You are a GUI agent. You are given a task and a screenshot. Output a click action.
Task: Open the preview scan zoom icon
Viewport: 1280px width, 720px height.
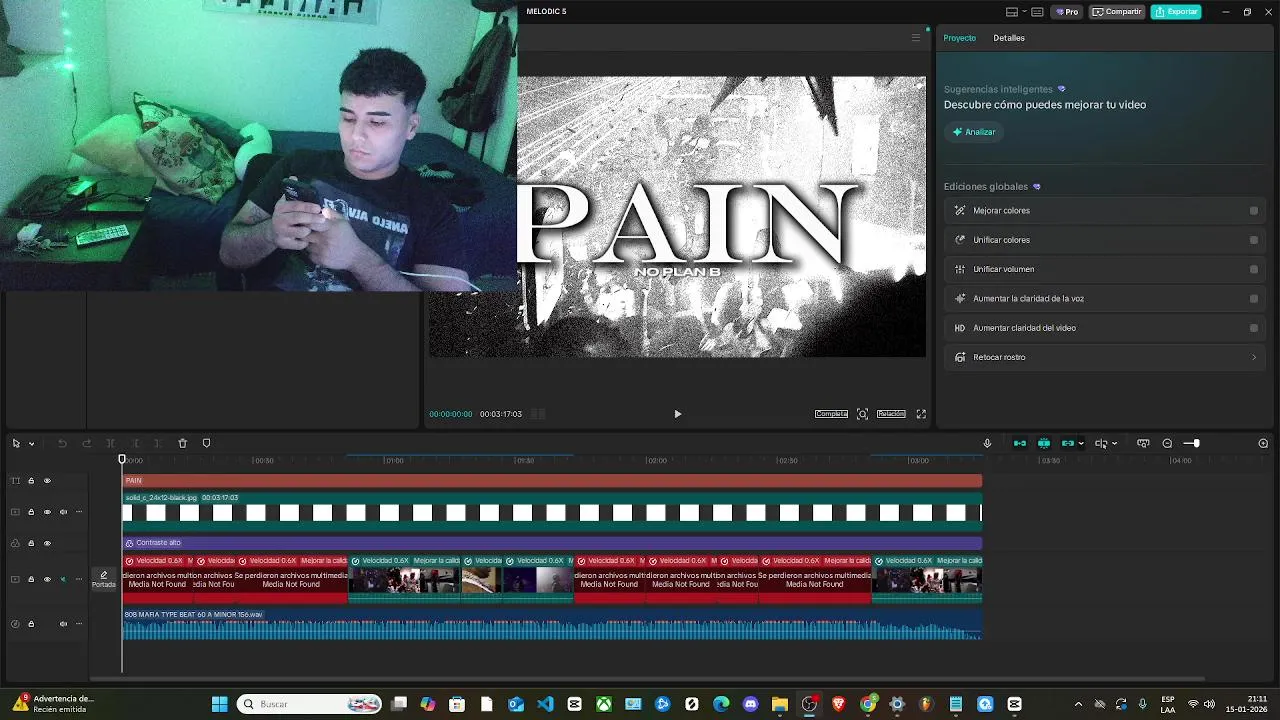[x=862, y=414]
